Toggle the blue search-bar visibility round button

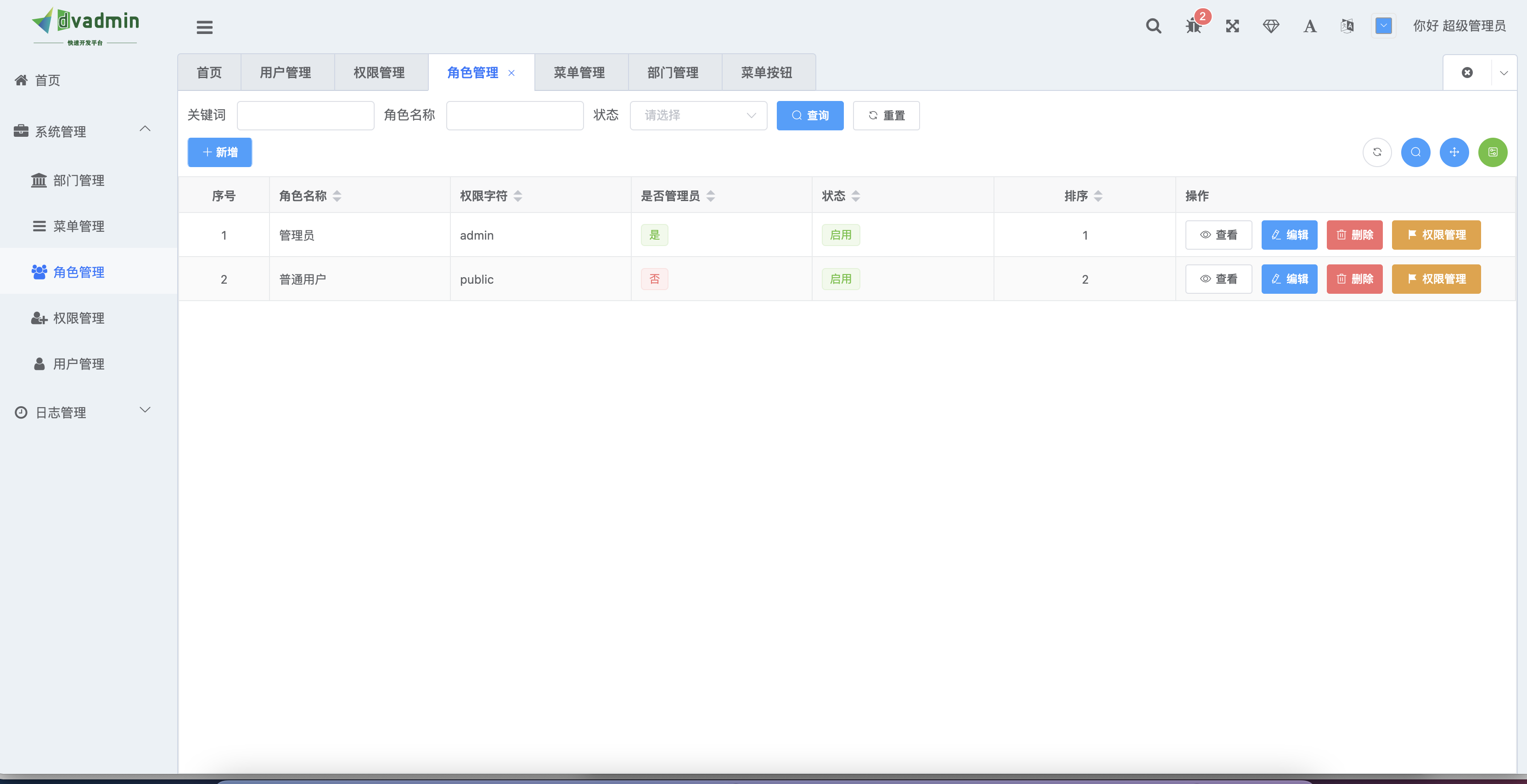click(1415, 152)
